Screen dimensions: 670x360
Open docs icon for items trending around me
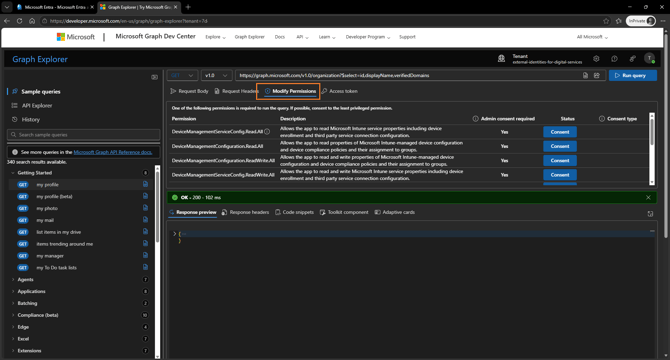145,243
